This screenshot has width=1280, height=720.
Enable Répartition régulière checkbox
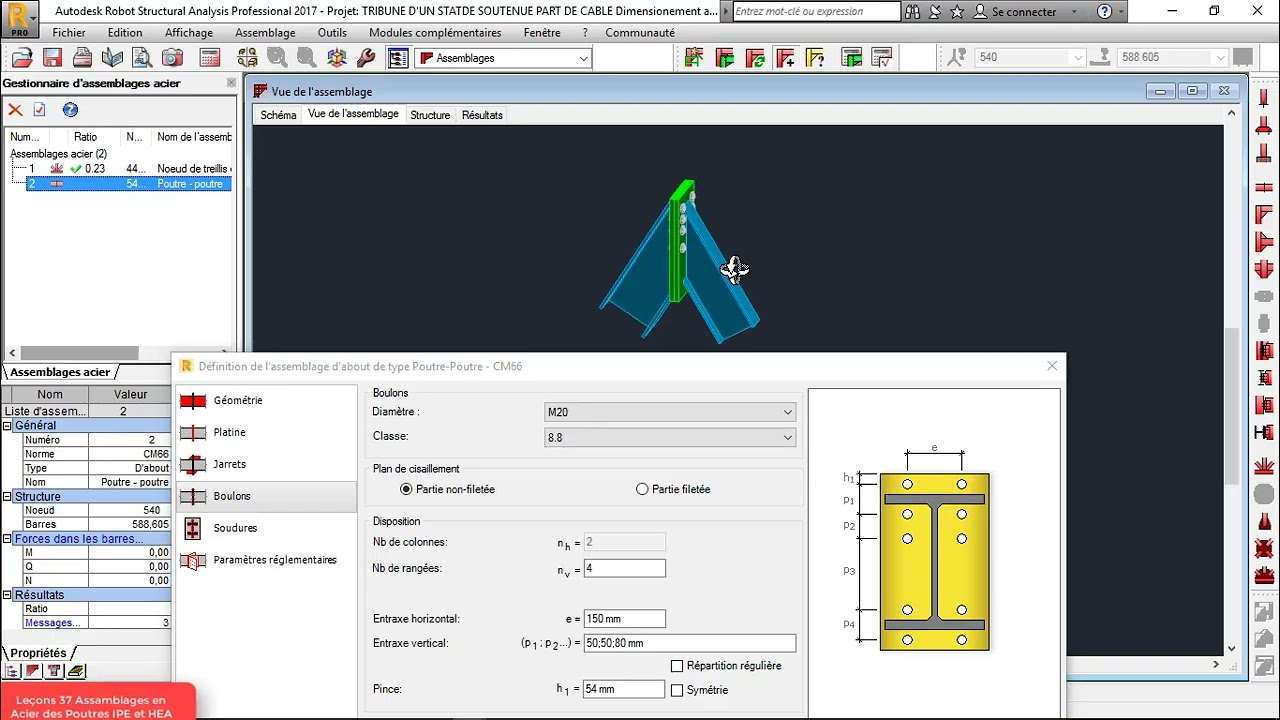click(x=677, y=666)
